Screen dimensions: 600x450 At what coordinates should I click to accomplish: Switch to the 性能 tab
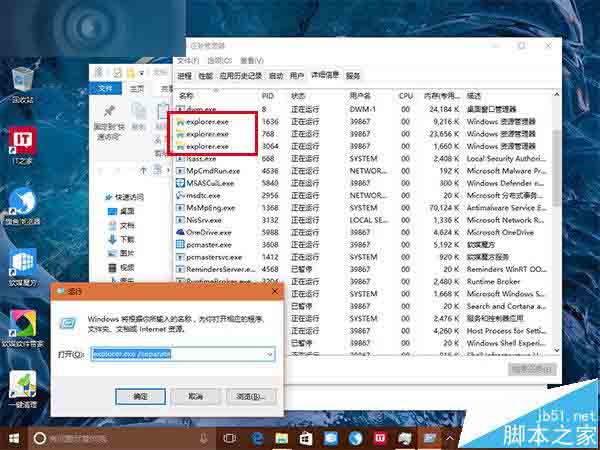point(205,76)
